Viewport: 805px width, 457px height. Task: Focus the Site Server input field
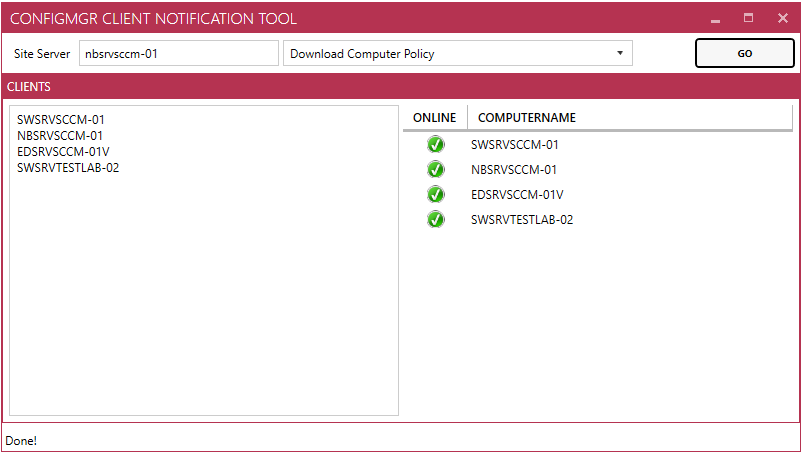(x=178, y=54)
